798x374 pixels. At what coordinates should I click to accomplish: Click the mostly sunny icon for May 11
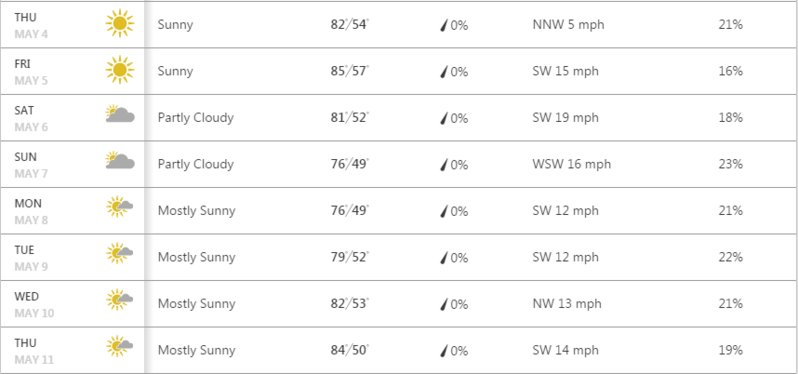pos(120,346)
